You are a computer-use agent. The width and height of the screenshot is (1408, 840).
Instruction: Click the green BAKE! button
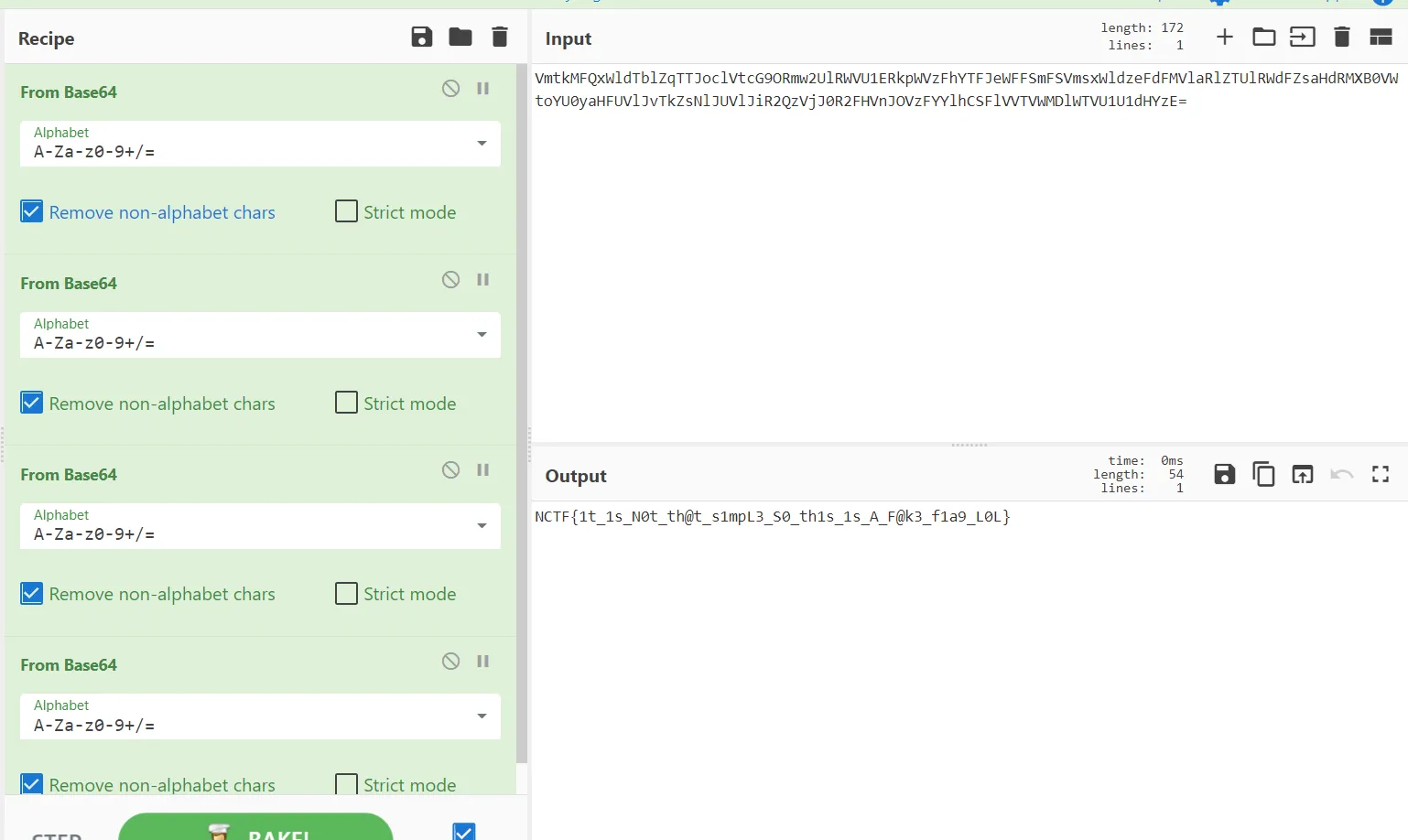[x=255, y=829]
